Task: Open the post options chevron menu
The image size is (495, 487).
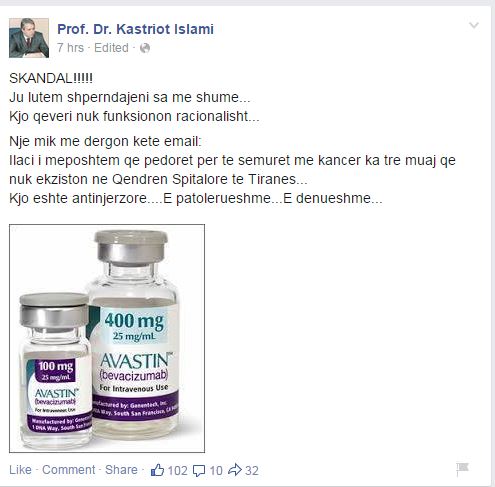Action: (474, 25)
